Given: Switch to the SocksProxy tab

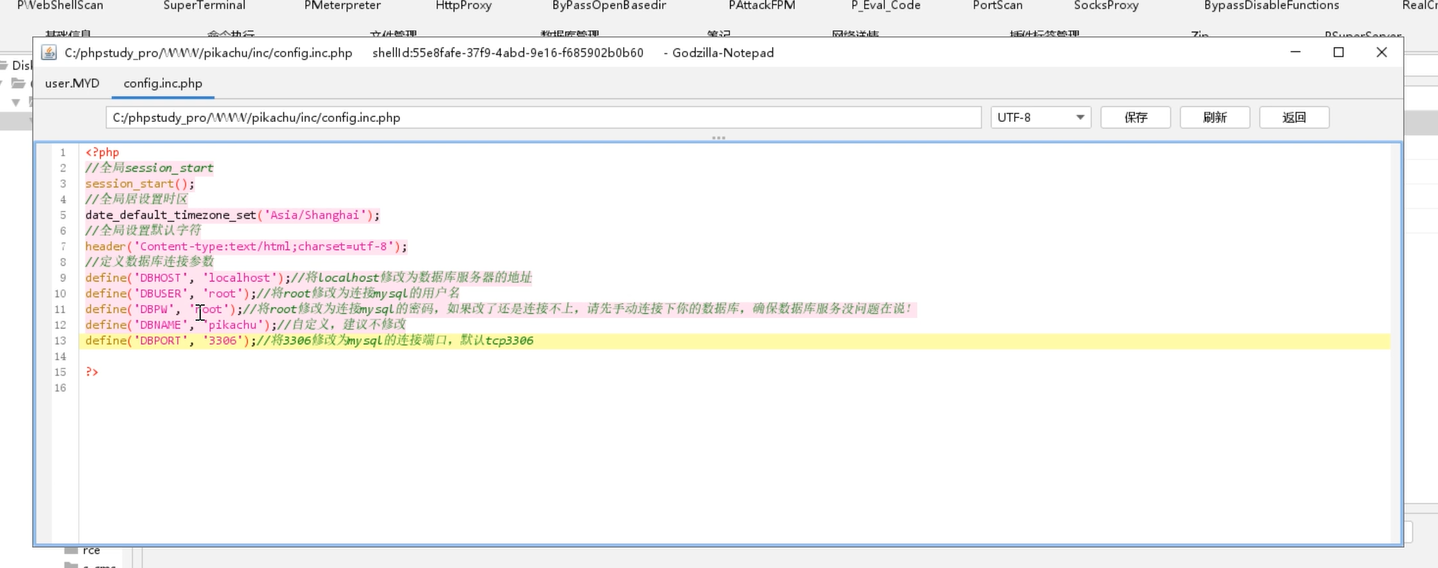Looking at the screenshot, I should tap(1106, 6).
